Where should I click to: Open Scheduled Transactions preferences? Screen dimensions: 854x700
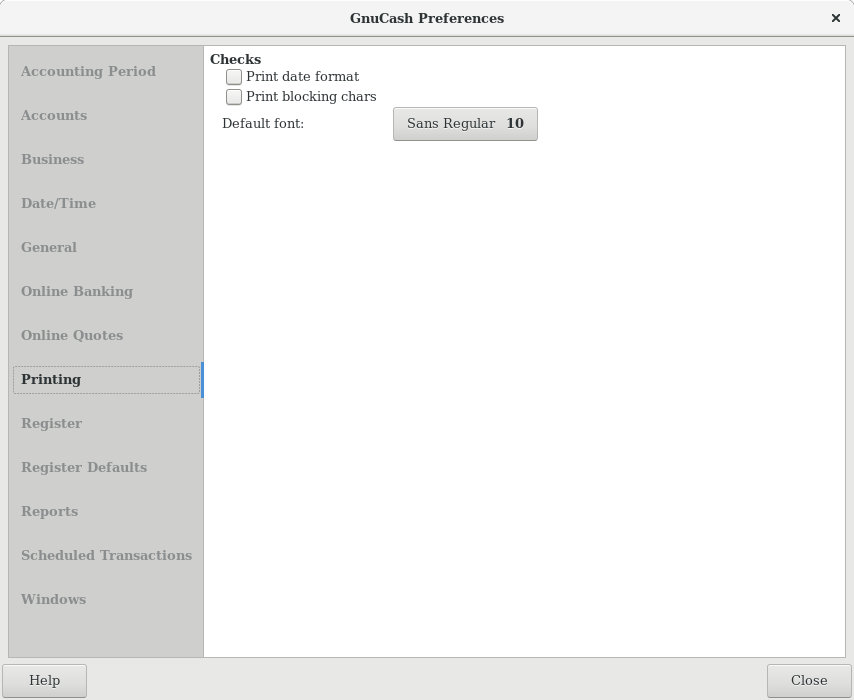coord(106,556)
